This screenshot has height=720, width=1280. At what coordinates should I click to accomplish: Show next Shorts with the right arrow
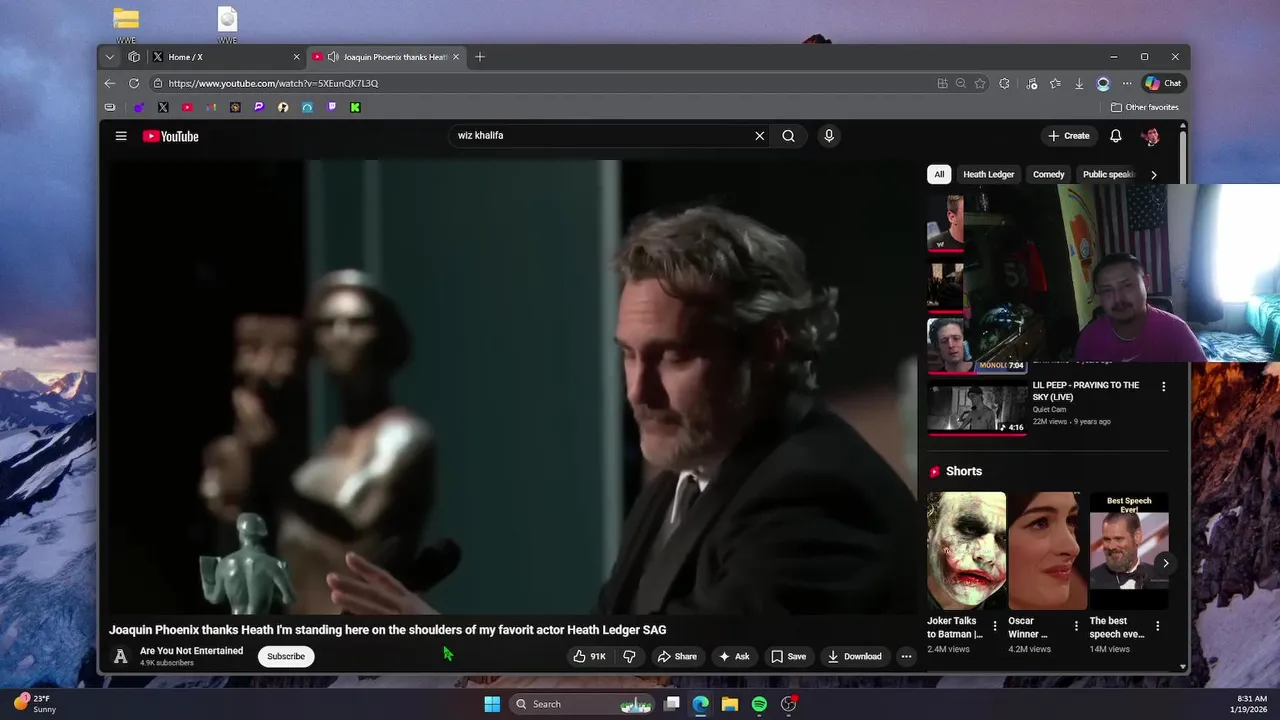pyautogui.click(x=1165, y=563)
